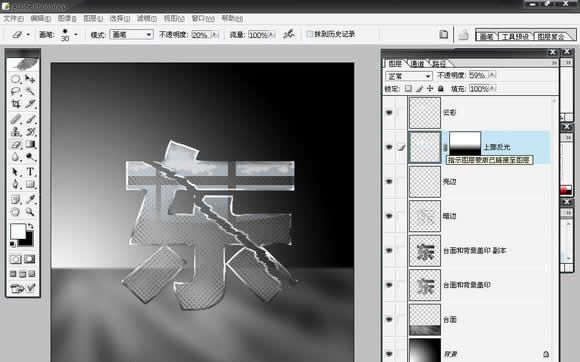Hide the 亮边 layer eye icon
Viewport: 580px width, 362px height.
click(389, 182)
